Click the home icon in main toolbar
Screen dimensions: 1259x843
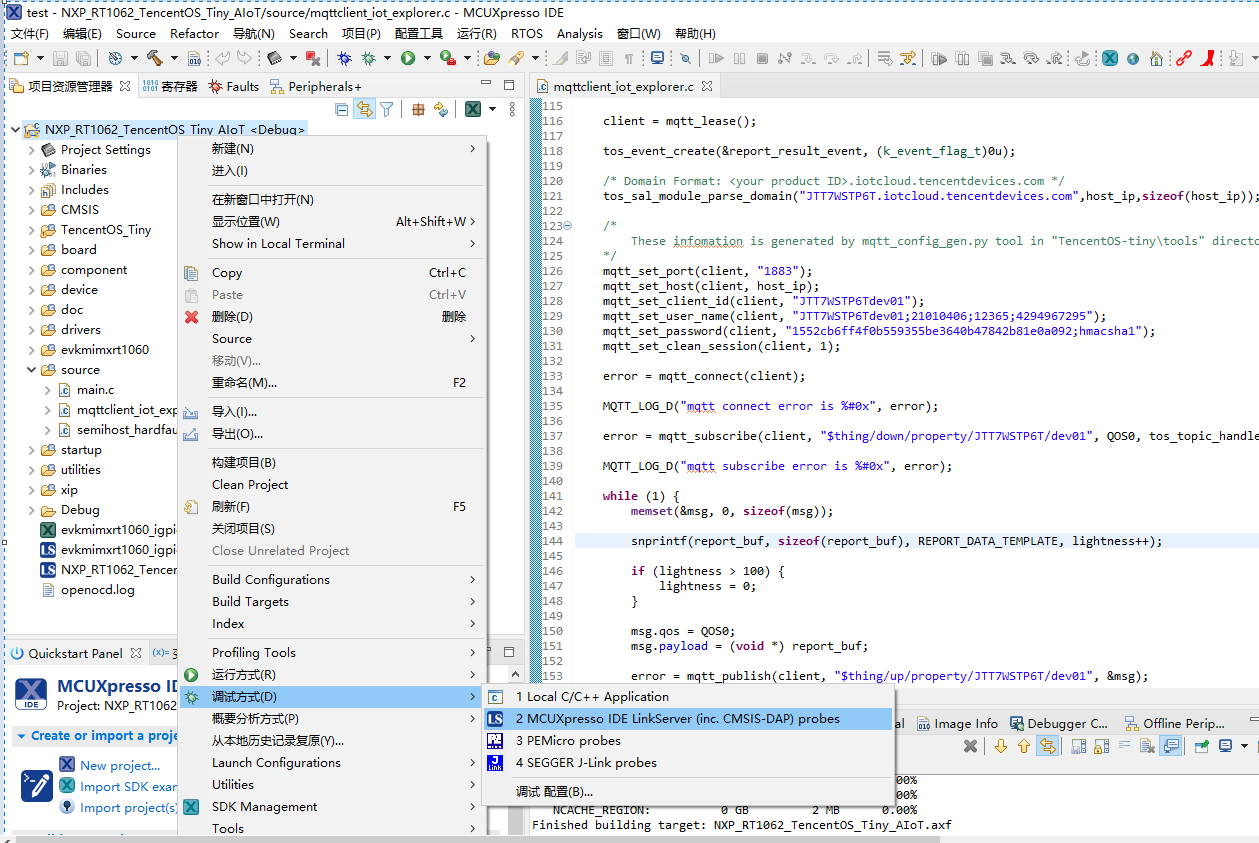pyautogui.click(x=1156, y=58)
